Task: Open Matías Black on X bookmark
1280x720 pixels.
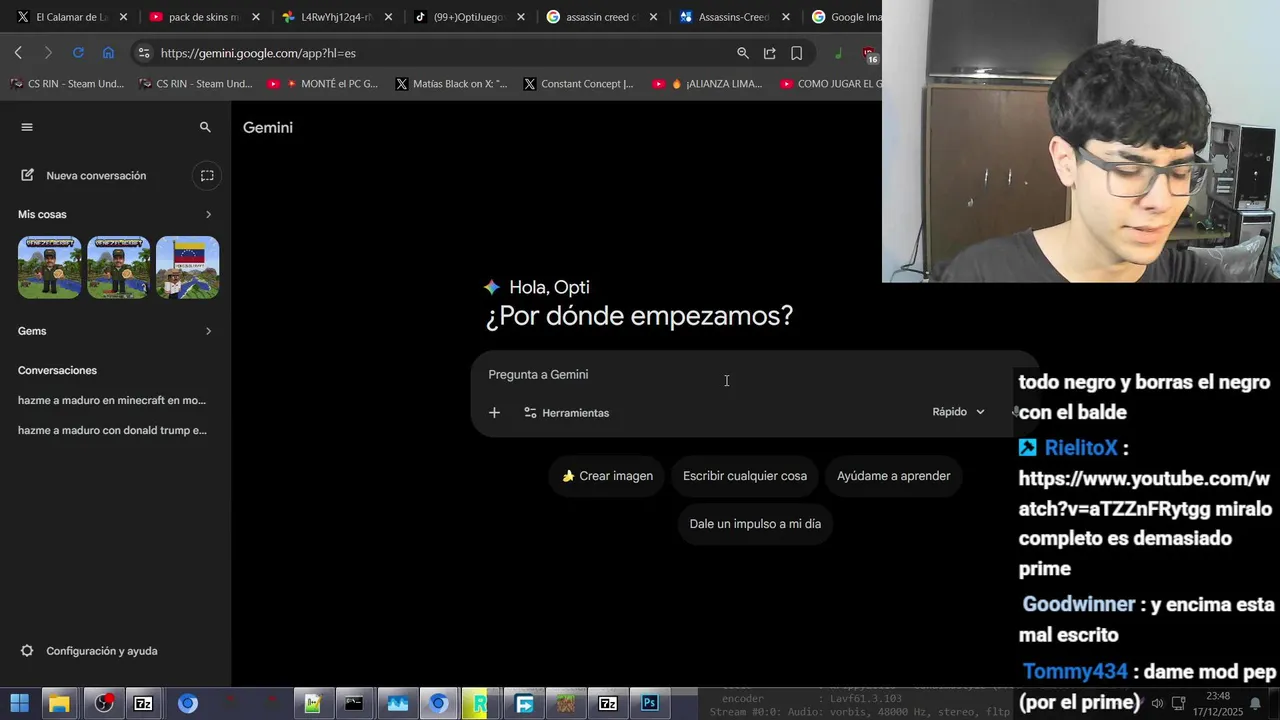Action: pyautogui.click(x=451, y=84)
